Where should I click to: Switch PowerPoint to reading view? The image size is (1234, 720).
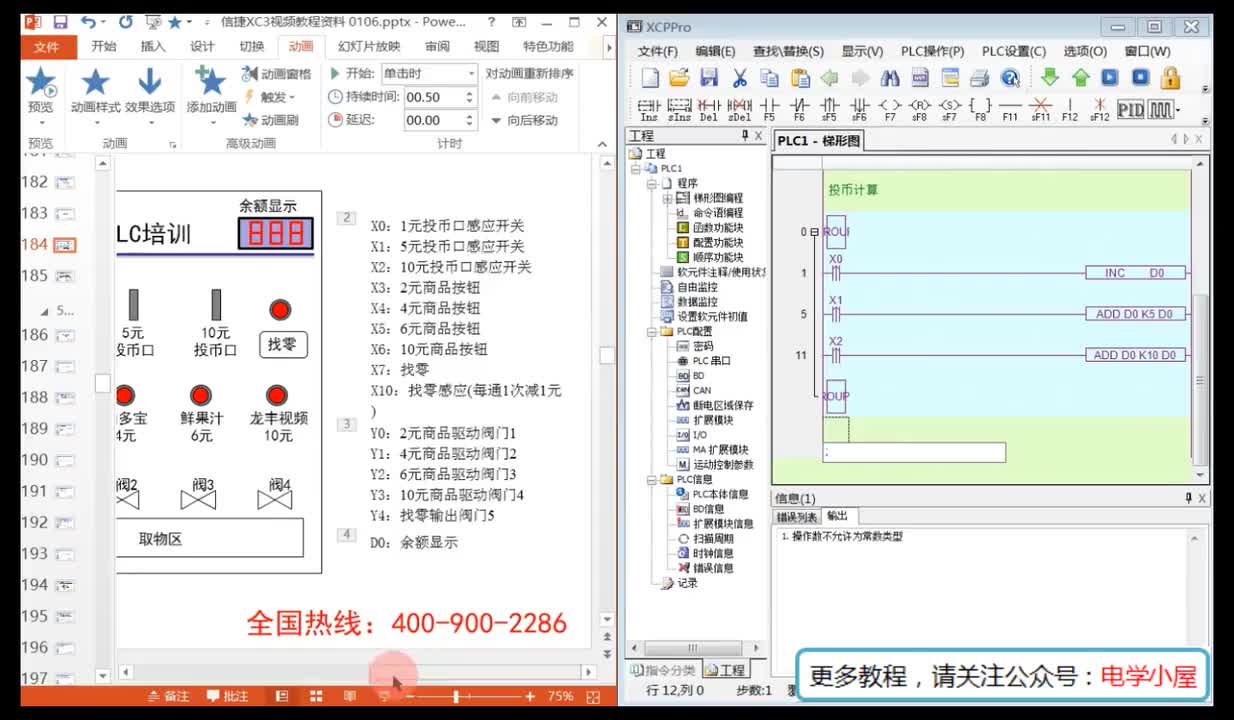(350, 696)
